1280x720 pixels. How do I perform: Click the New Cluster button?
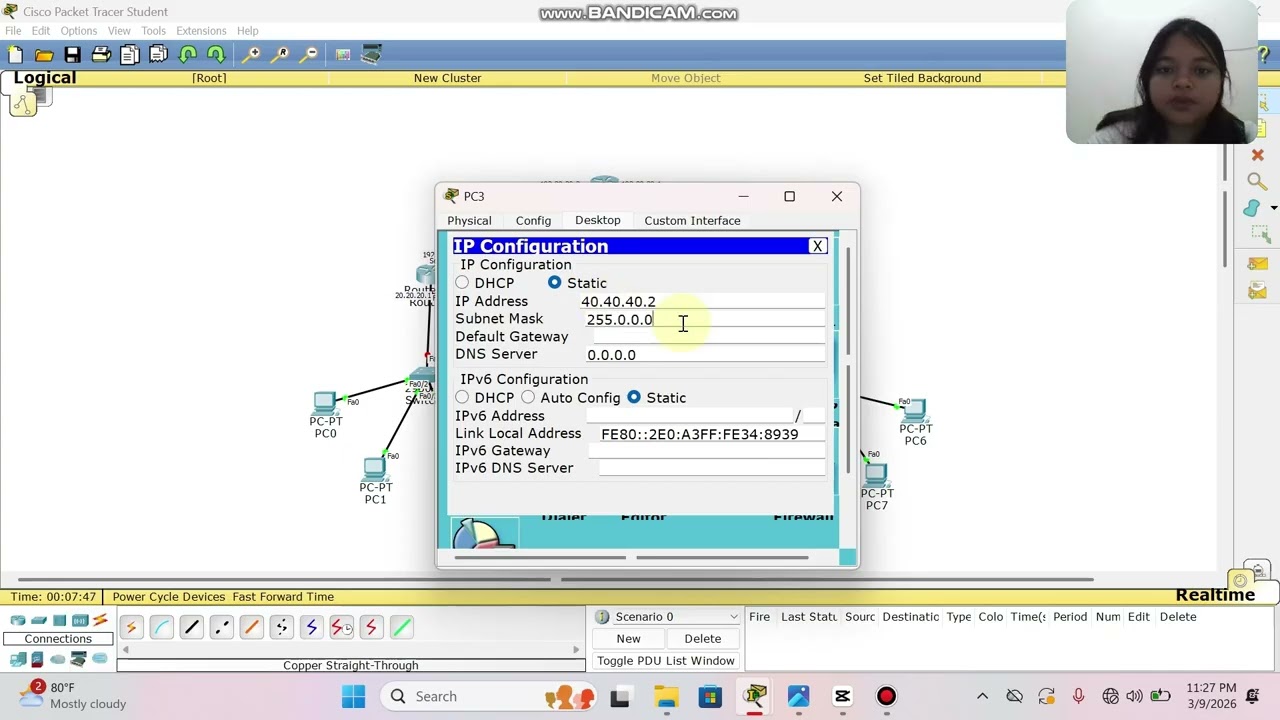447,78
